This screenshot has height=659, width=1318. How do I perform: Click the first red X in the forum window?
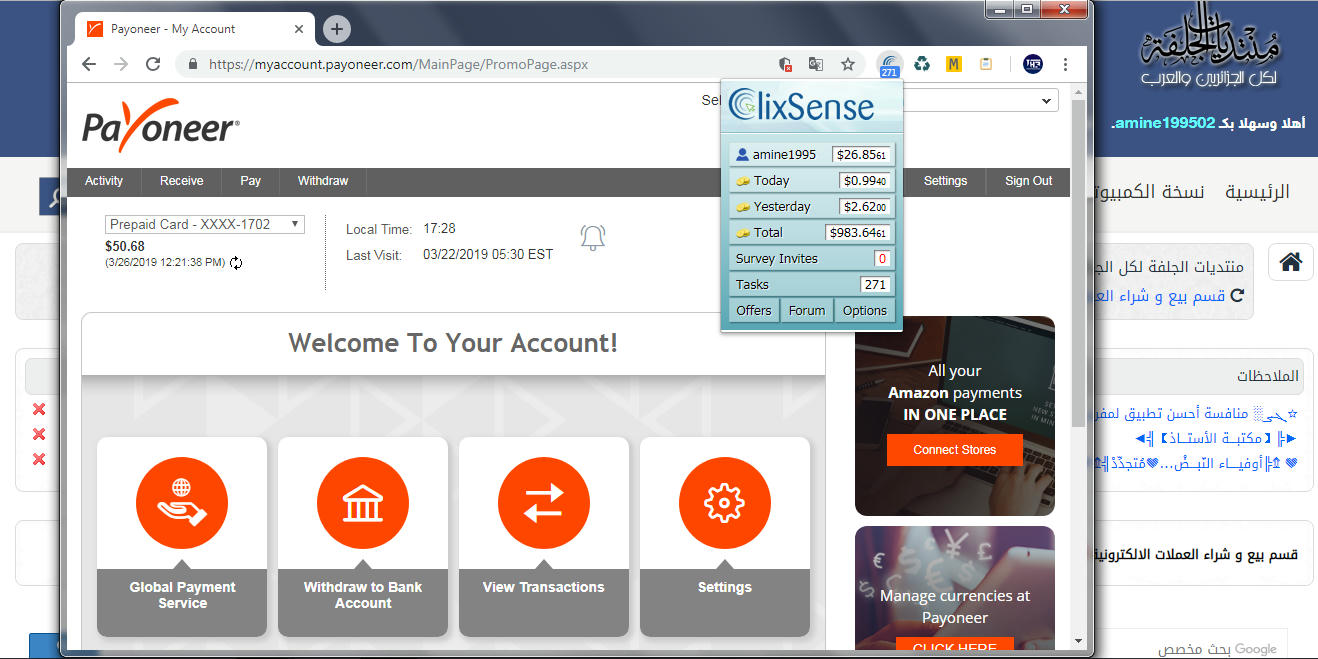point(39,409)
